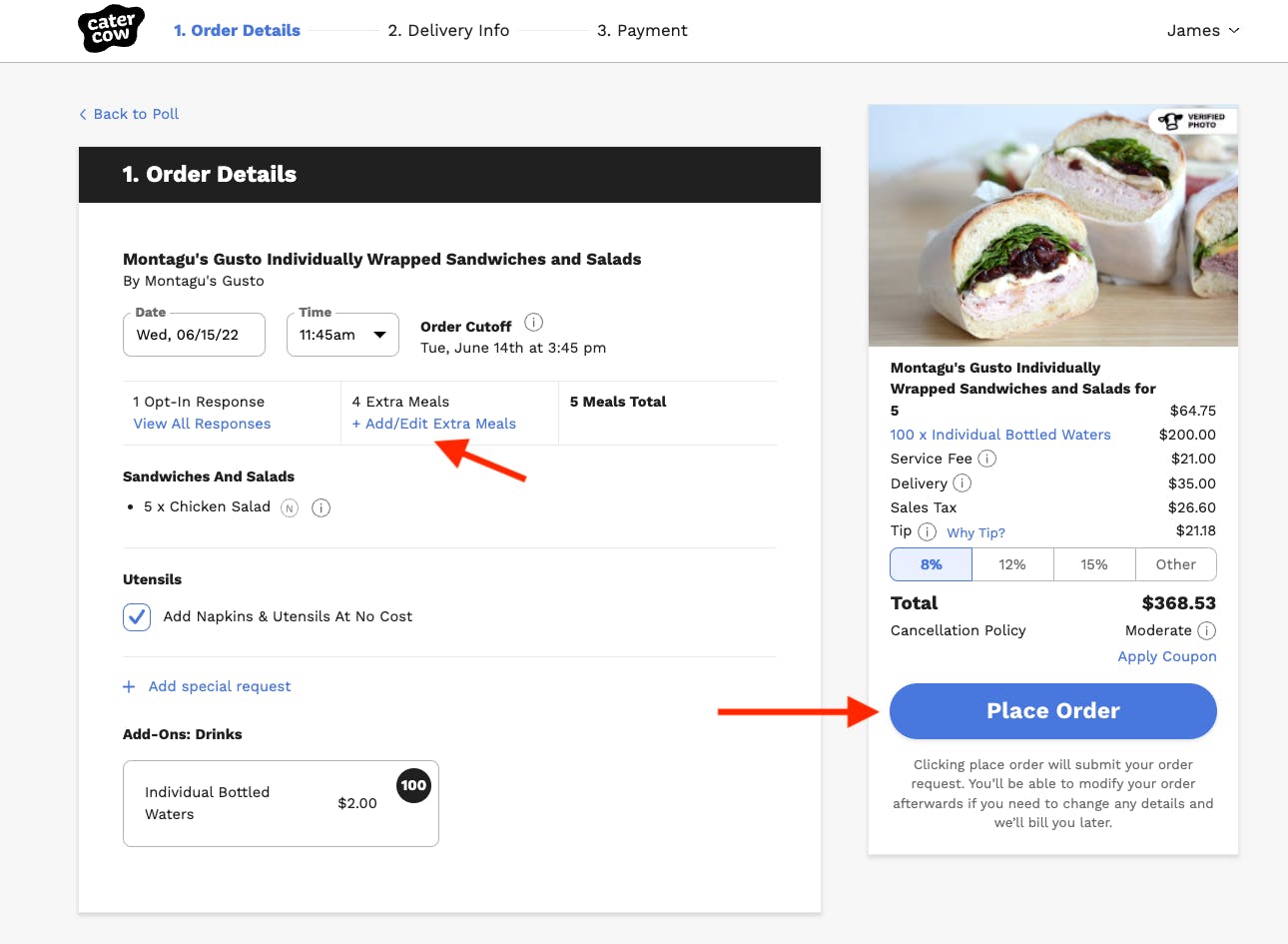Open the Delivery fee info icon
The width and height of the screenshot is (1288, 944).
tap(962, 483)
